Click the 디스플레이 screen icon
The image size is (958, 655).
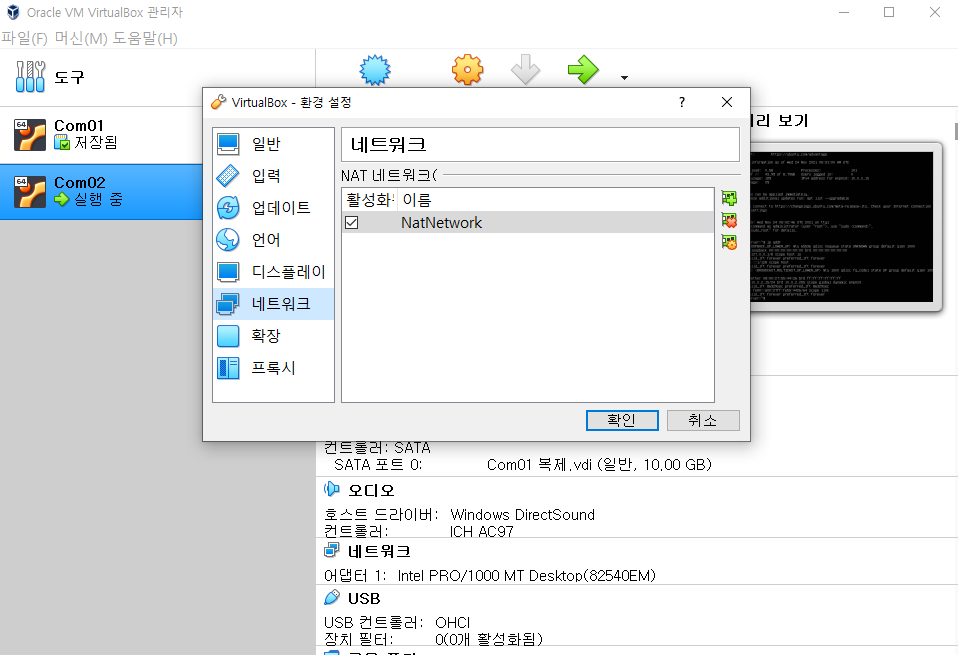(228, 272)
